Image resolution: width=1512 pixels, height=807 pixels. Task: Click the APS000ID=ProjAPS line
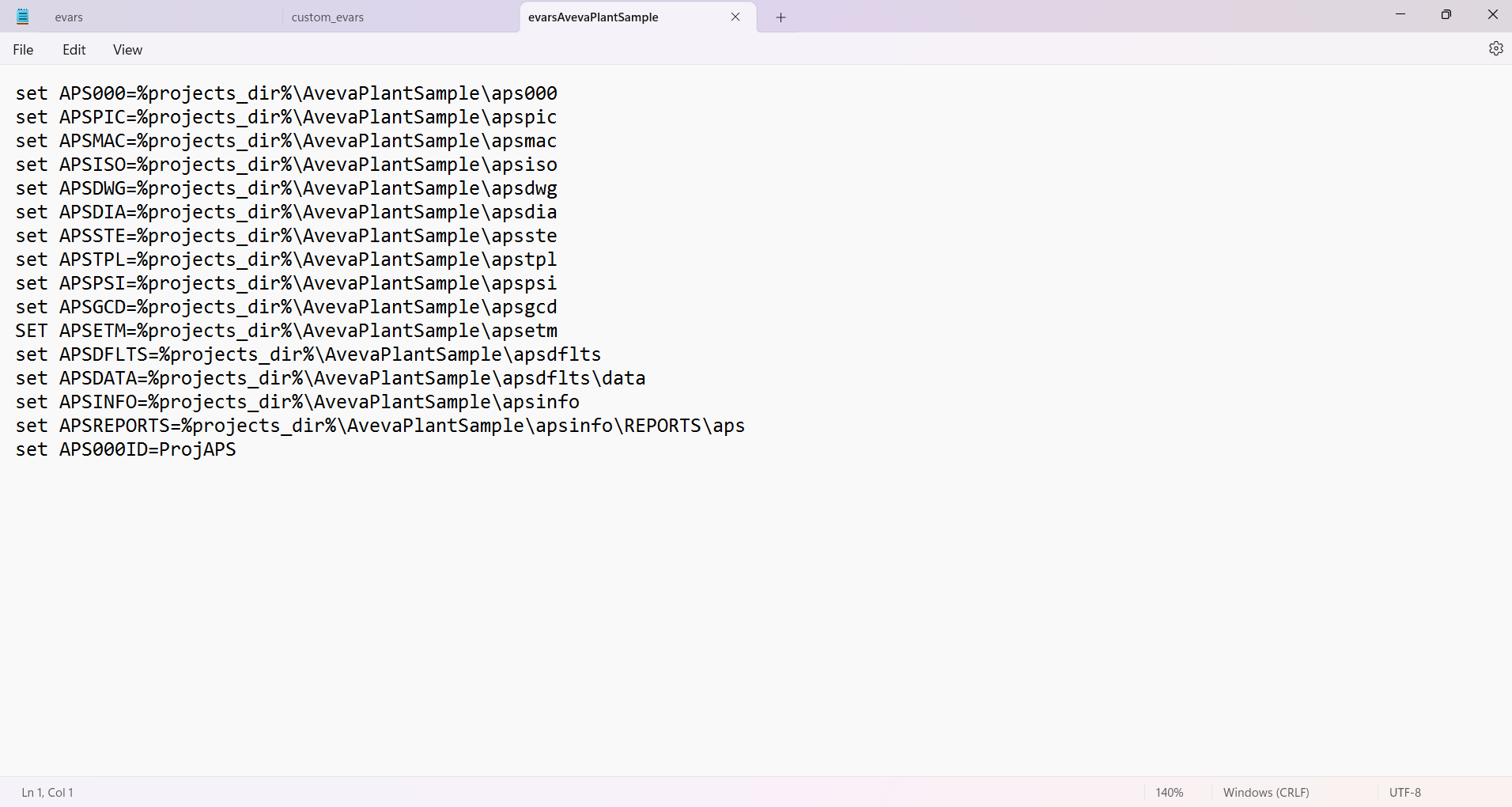pyautogui.click(x=126, y=449)
